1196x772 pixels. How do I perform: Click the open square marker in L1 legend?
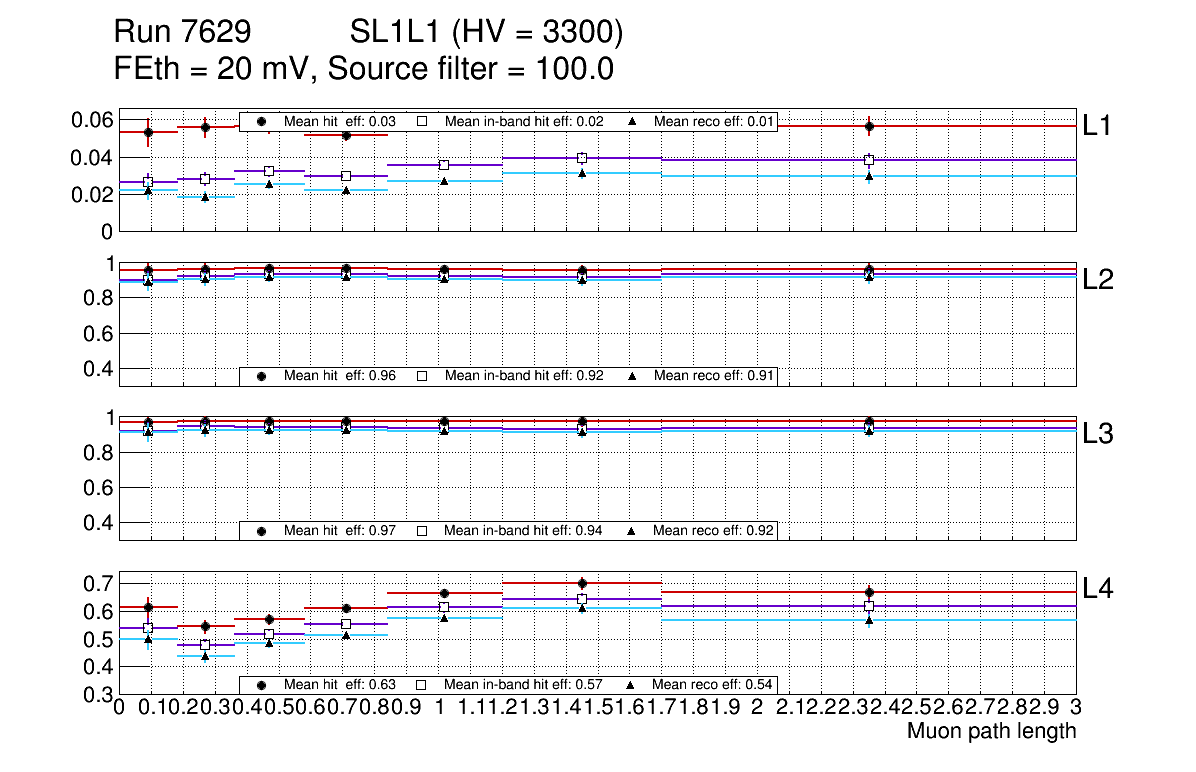[422, 121]
